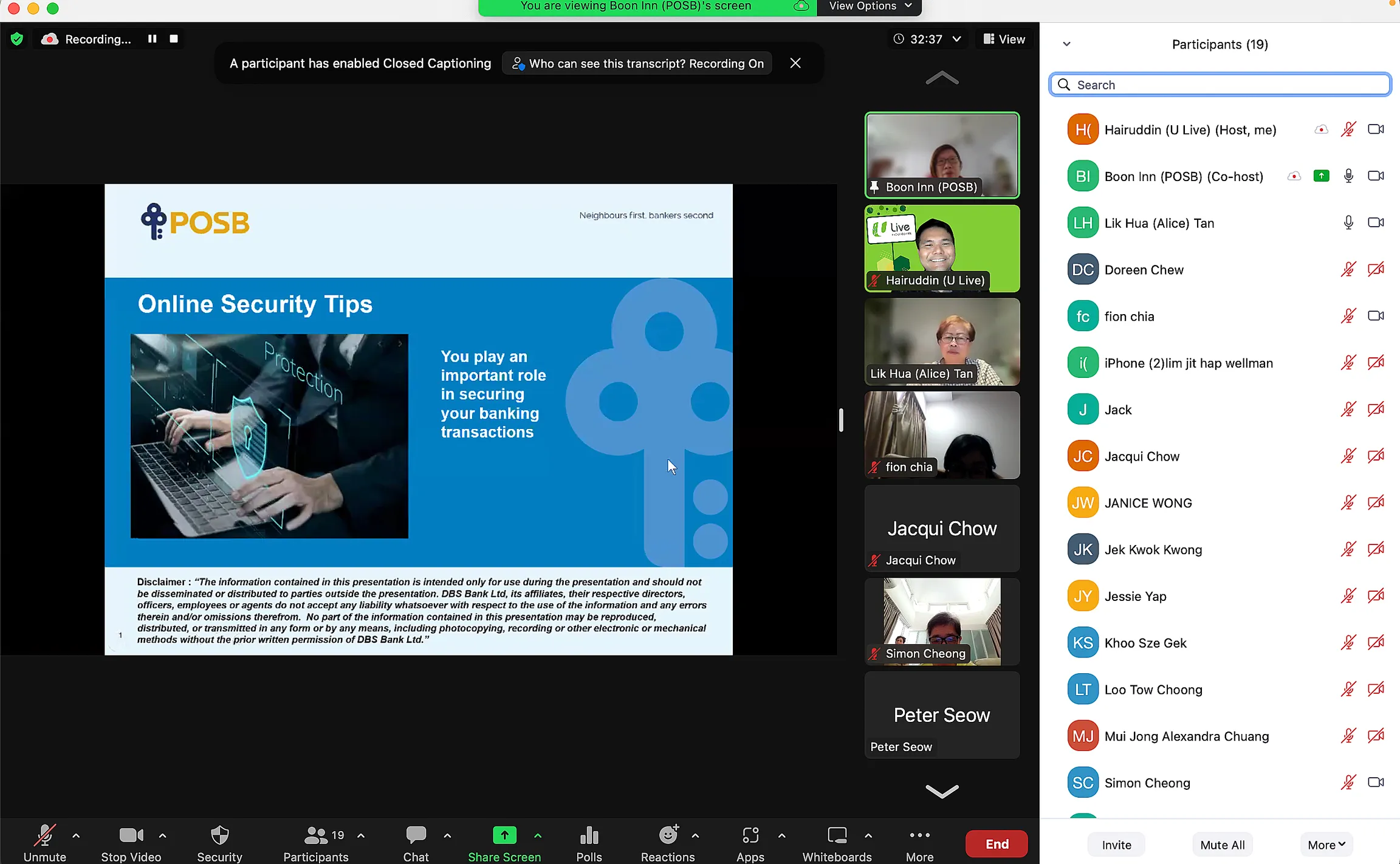Collapse the Participants panel chevron
This screenshot has width=1400, height=864.
(x=1066, y=44)
